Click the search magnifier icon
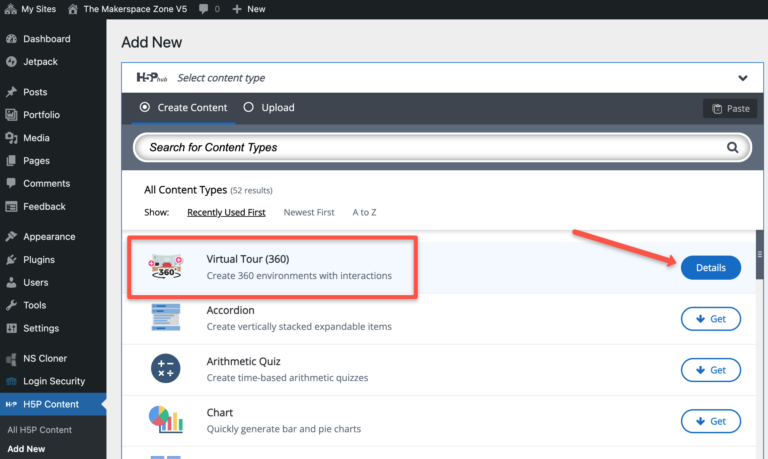Screen dimensions: 768x459 (733, 148)
